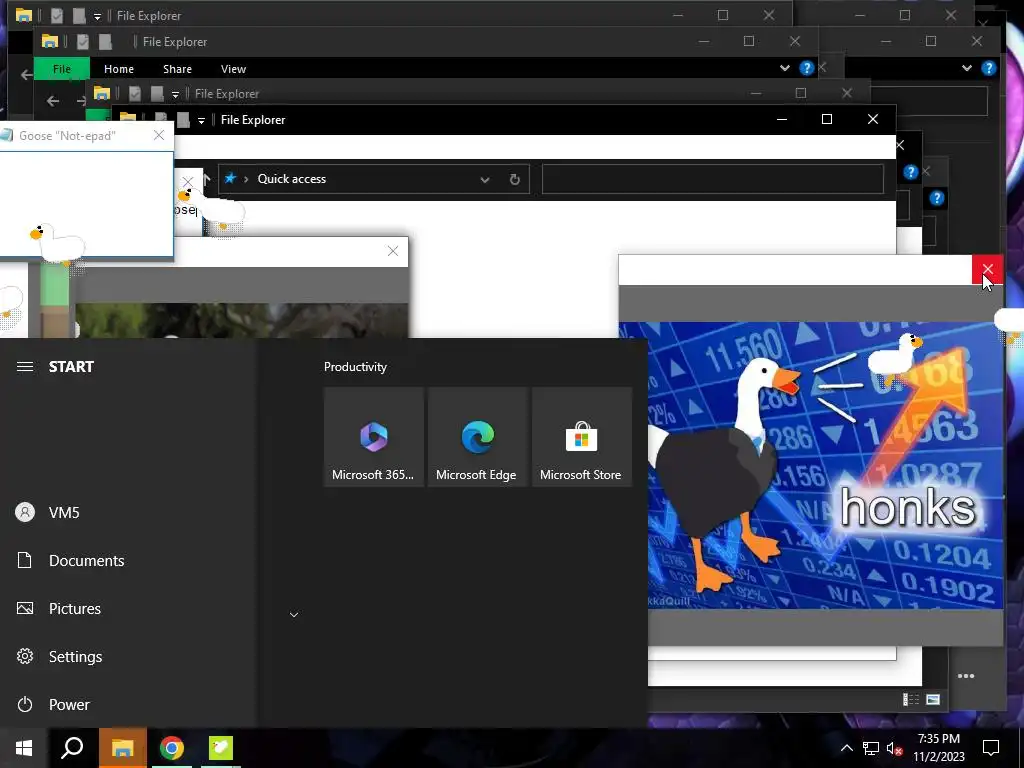Click the Windows Start button on taskbar
Screen dimensions: 1024x768
click(x=24, y=748)
